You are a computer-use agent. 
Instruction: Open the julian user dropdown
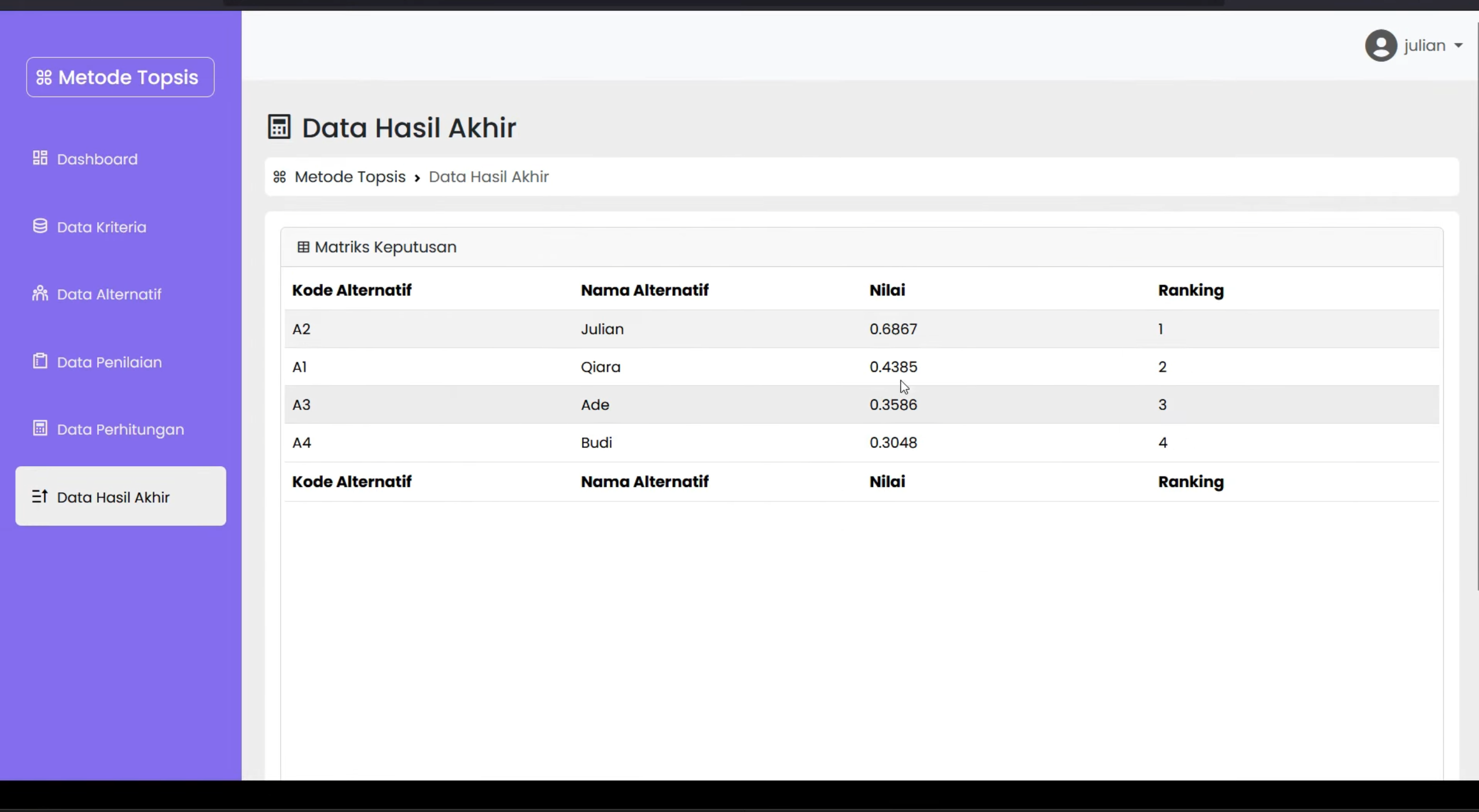click(1414, 45)
